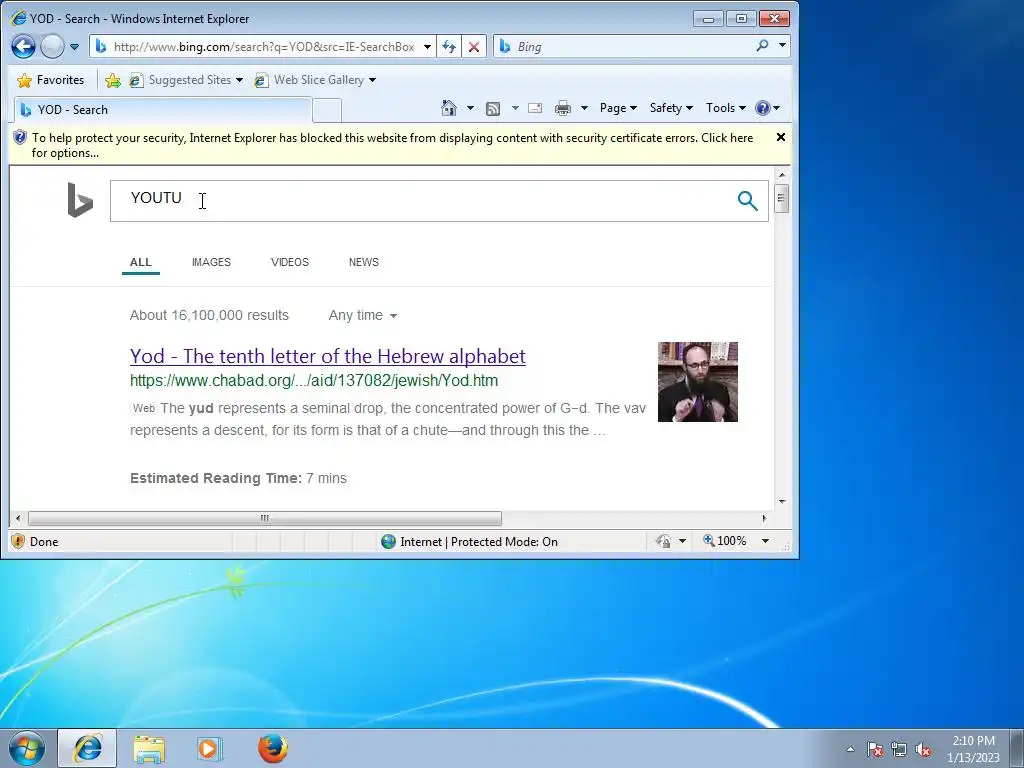
Task: Launch Firefox from the taskbar
Action: [272, 748]
